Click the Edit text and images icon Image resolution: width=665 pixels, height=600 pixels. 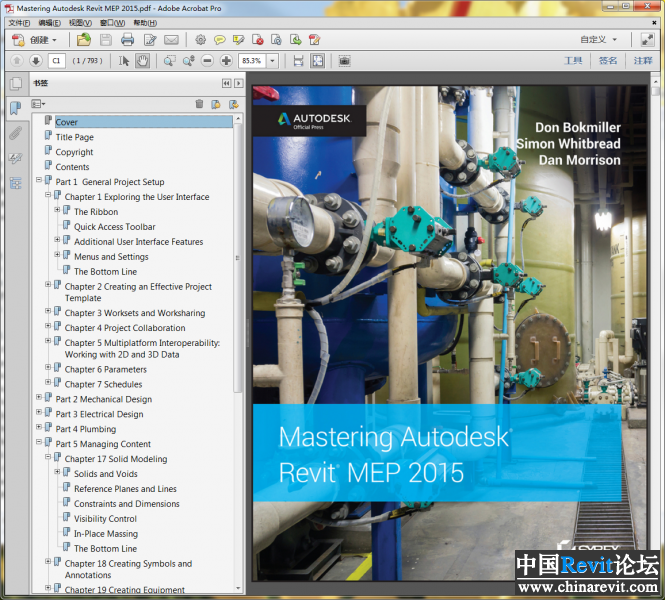tap(150, 40)
